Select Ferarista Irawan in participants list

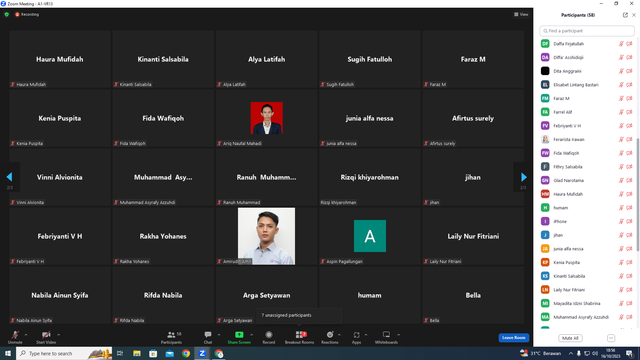pos(587,139)
